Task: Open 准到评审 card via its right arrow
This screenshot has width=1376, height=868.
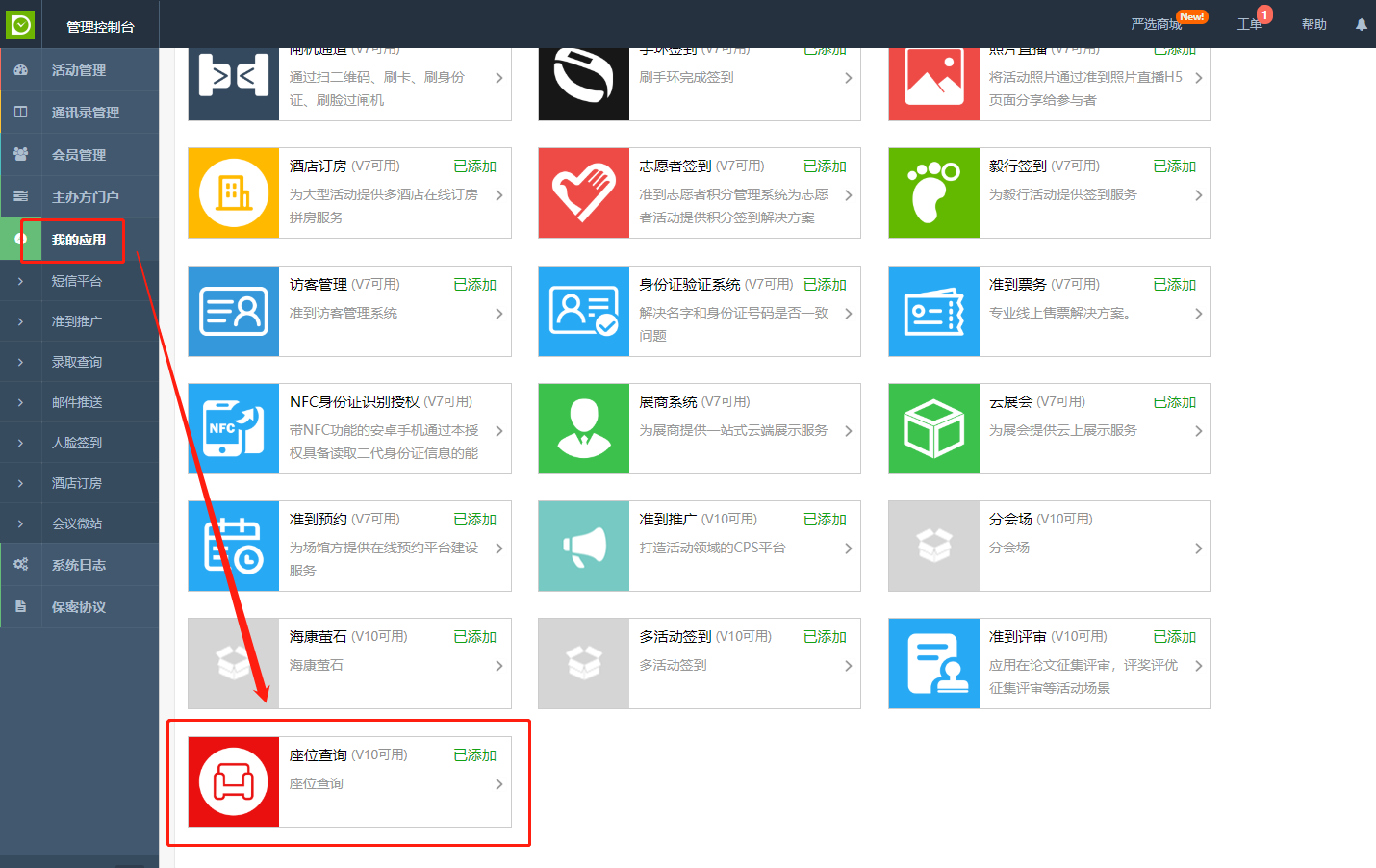Action: [1199, 666]
